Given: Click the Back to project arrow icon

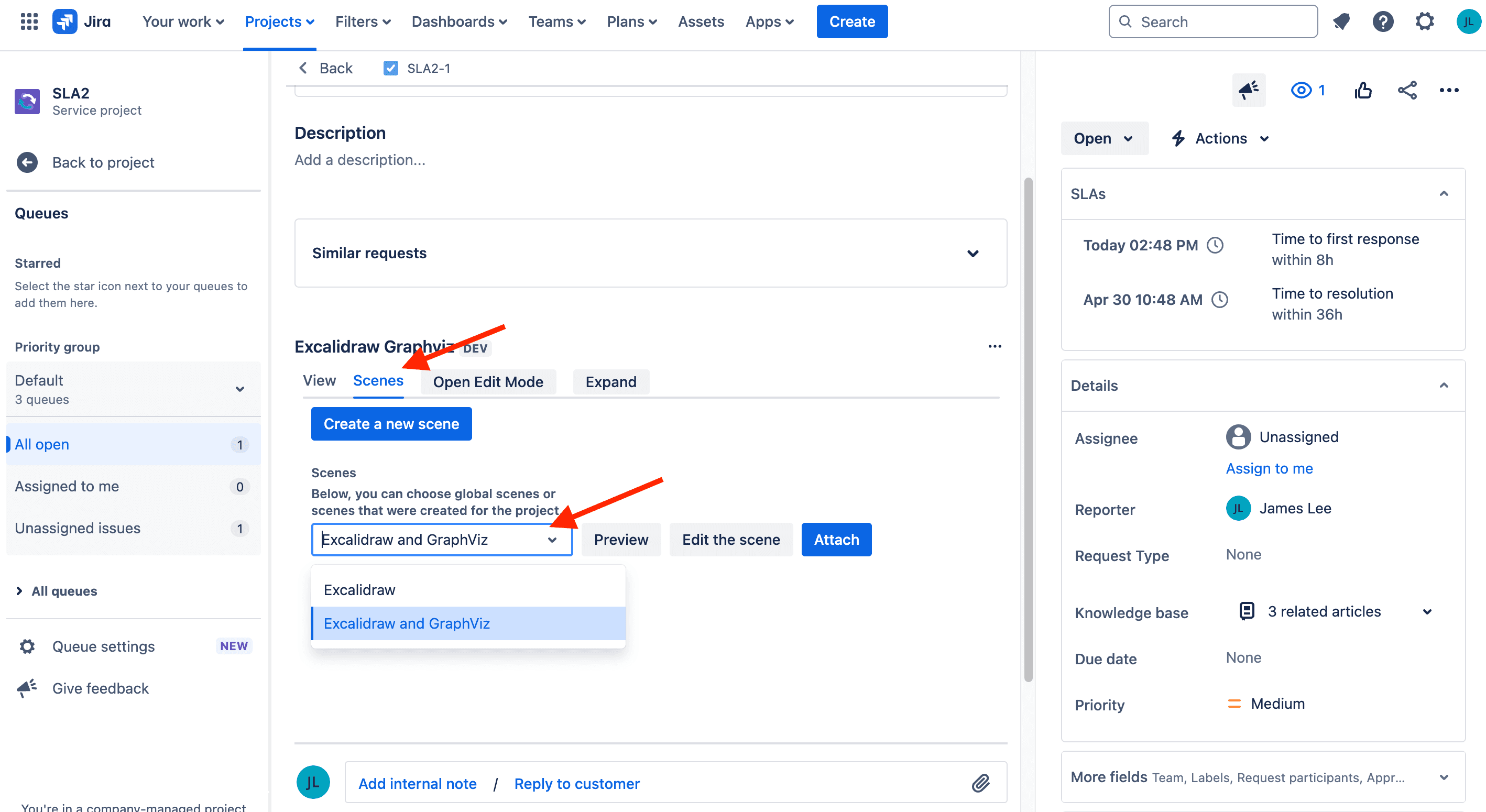Looking at the screenshot, I should 27,162.
